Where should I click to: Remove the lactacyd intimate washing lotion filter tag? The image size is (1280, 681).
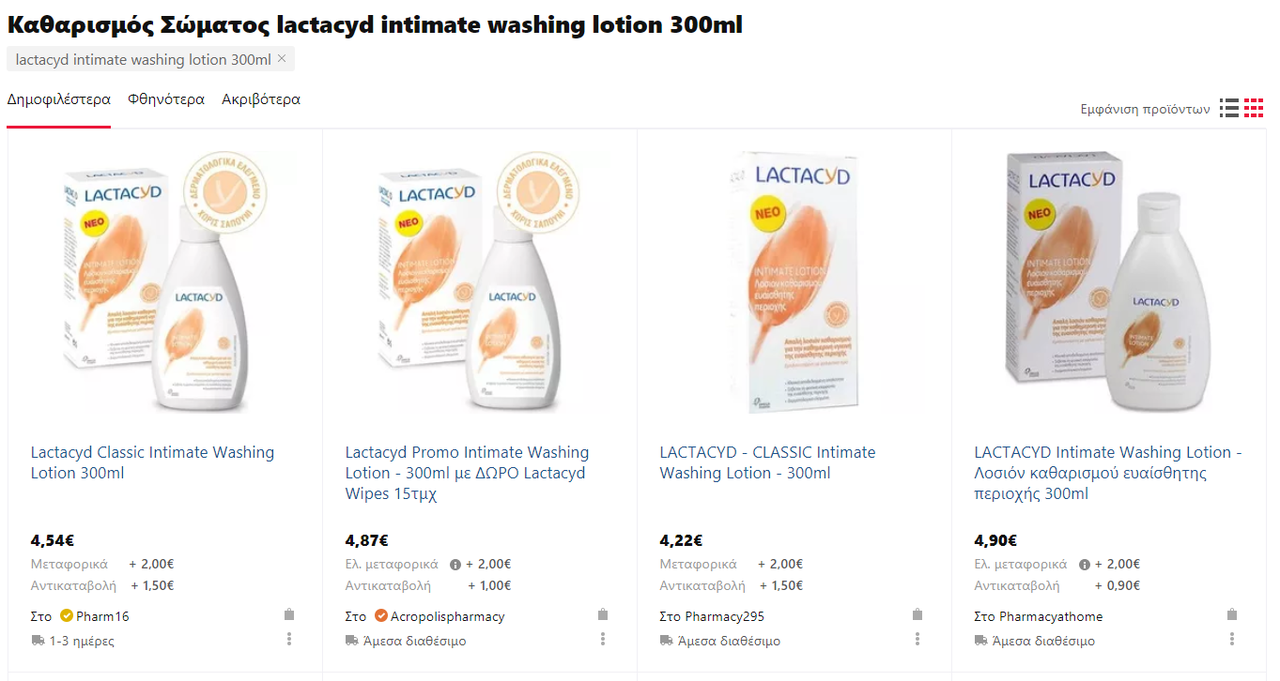click(282, 59)
